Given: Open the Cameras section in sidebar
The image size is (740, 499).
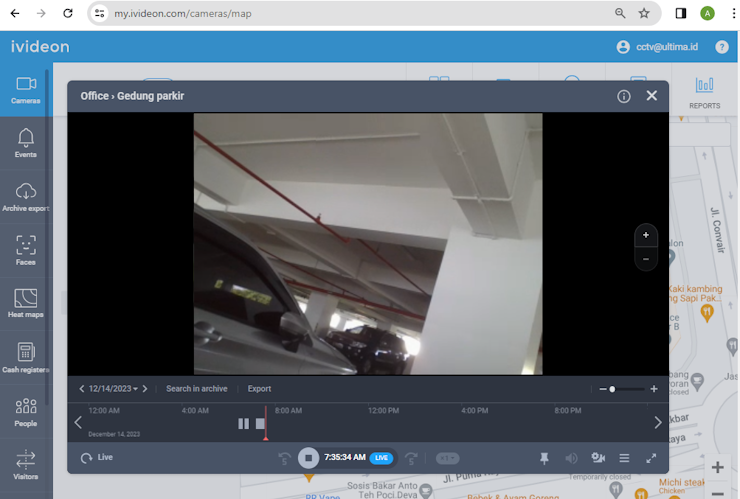Looking at the screenshot, I should (x=25, y=90).
